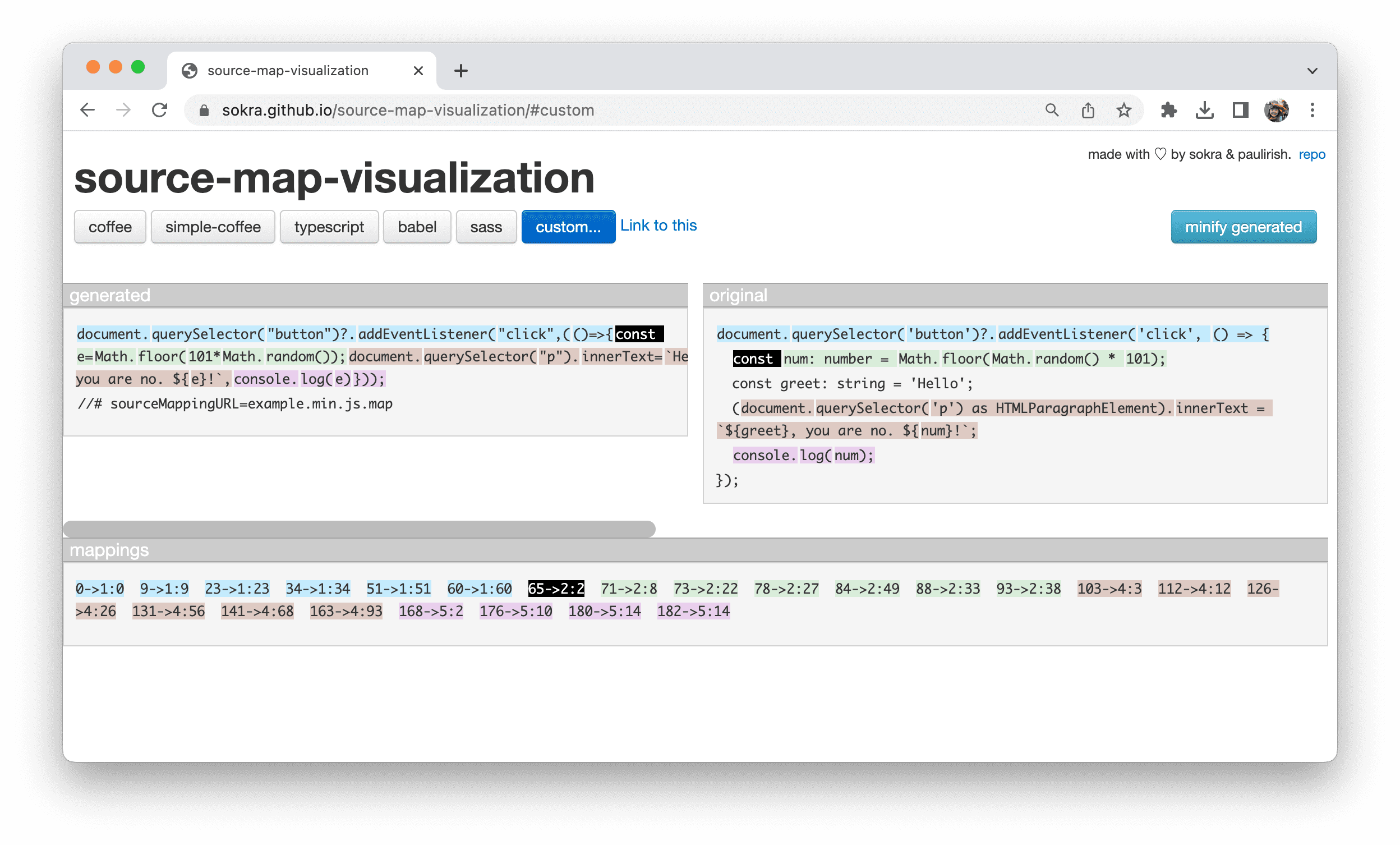Click the 'custom...' active preset button
This screenshot has width=1400, height=845.
[x=567, y=226]
